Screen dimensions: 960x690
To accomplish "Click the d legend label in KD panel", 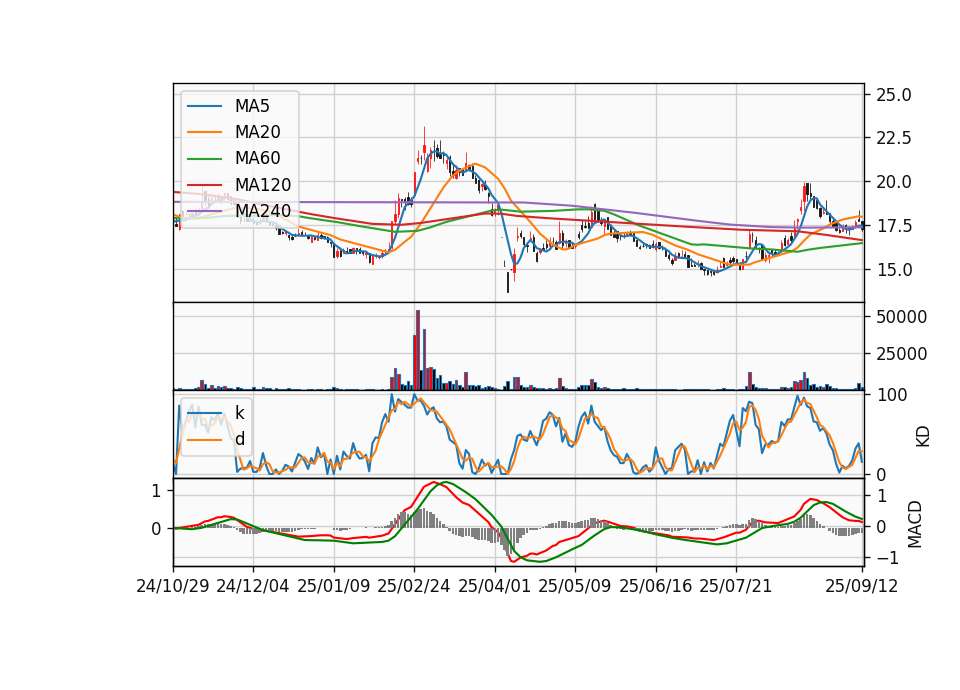I will pos(240,439).
